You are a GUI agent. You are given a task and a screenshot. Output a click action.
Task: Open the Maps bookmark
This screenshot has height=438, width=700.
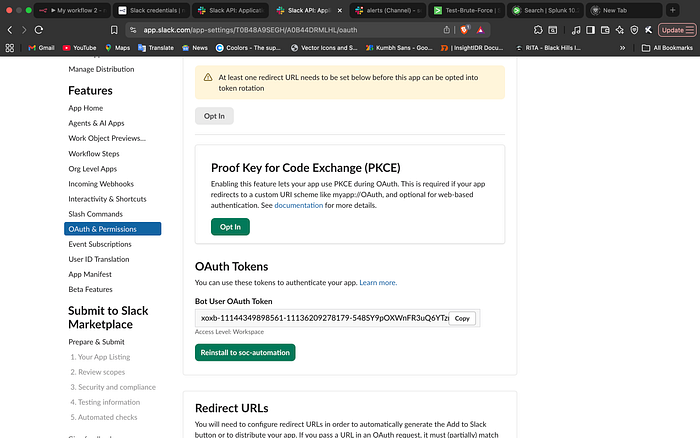[117, 48]
